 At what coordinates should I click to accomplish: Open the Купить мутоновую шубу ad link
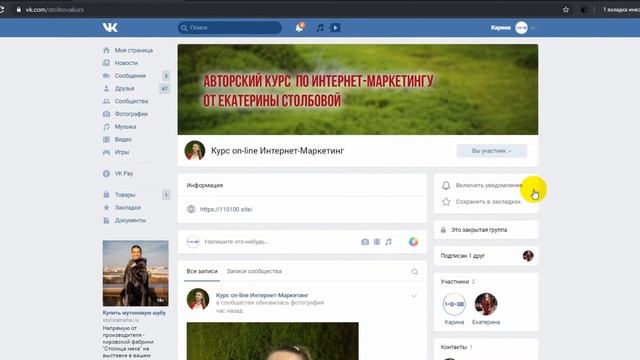[x=134, y=313]
